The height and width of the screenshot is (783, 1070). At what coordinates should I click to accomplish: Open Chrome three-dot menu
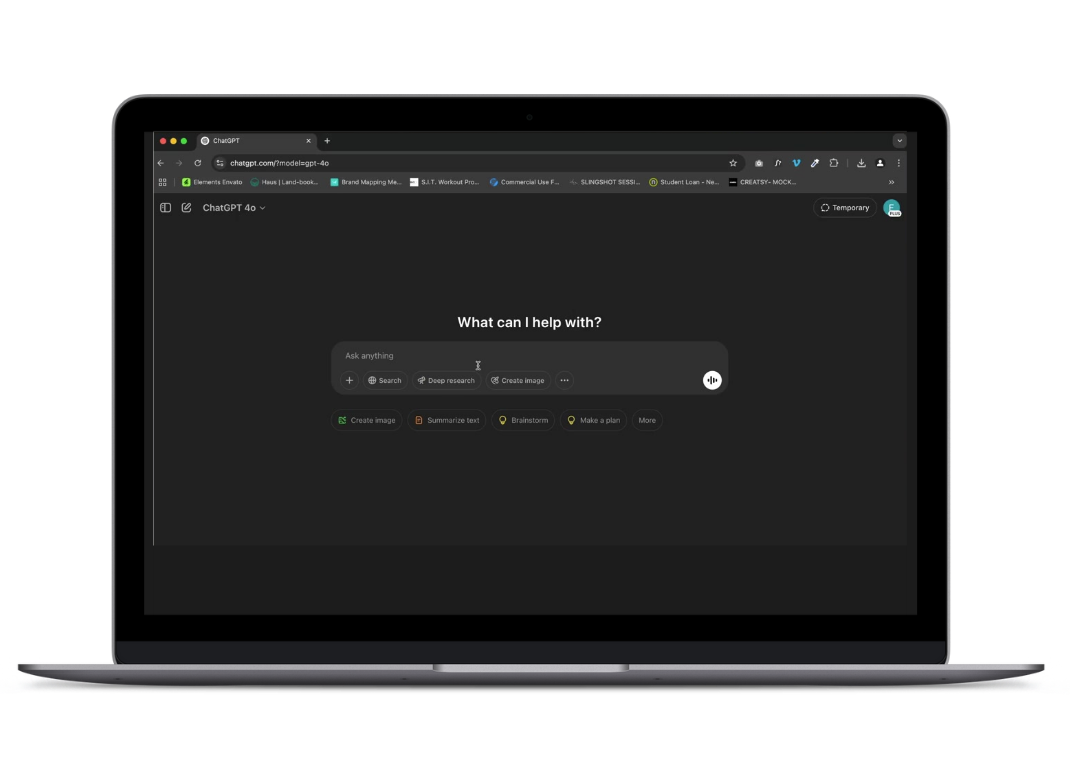pyautogui.click(x=899, y=163)
